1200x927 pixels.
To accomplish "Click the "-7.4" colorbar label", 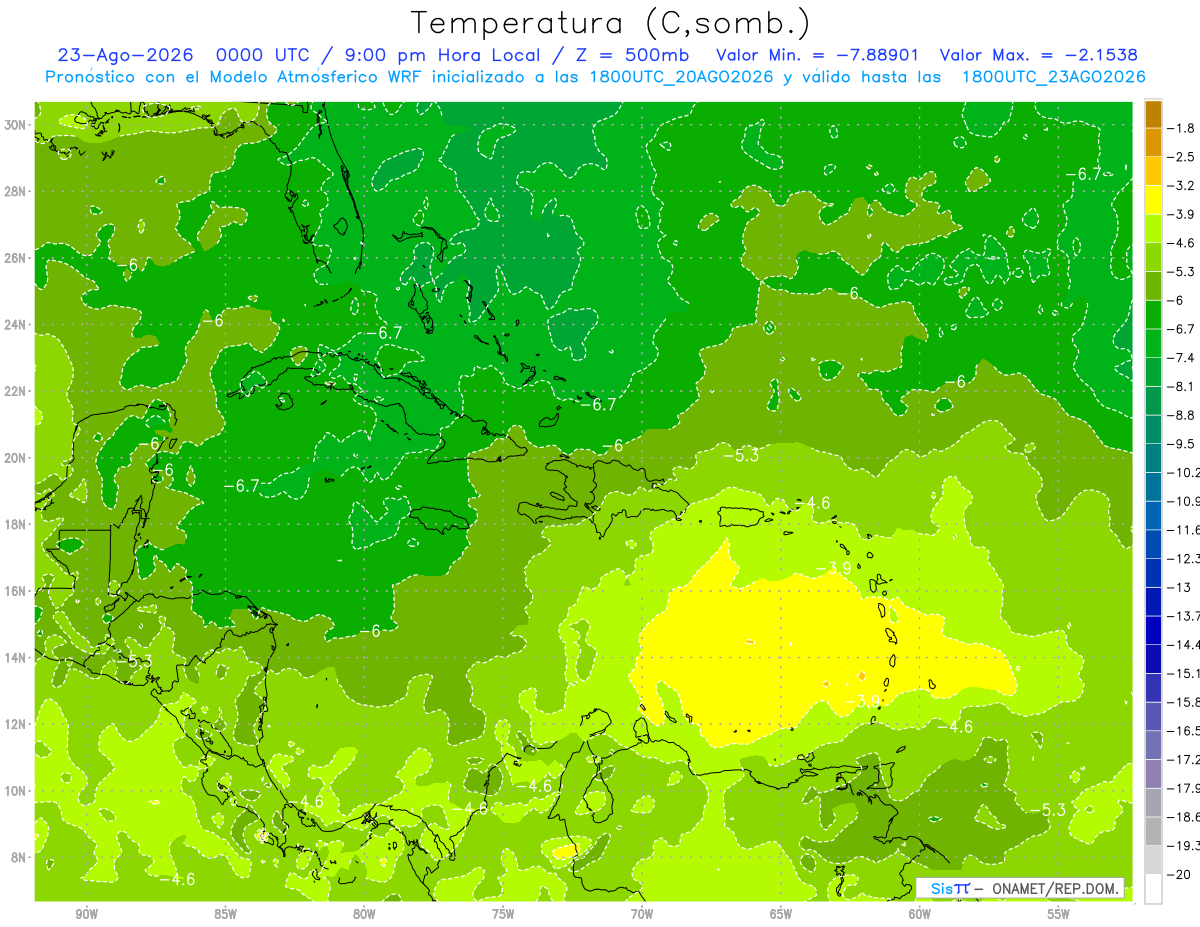I will tap(1182, 357).
